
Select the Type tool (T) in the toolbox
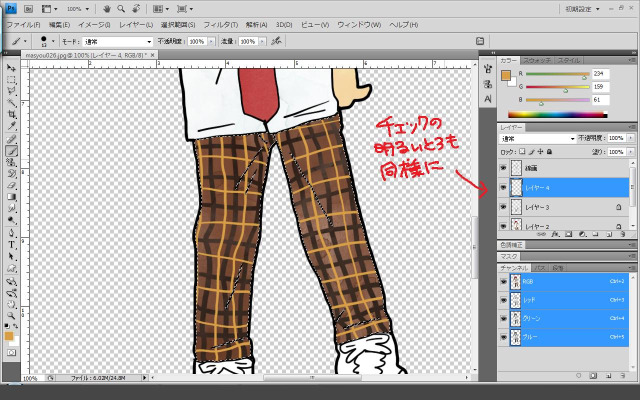12,243
